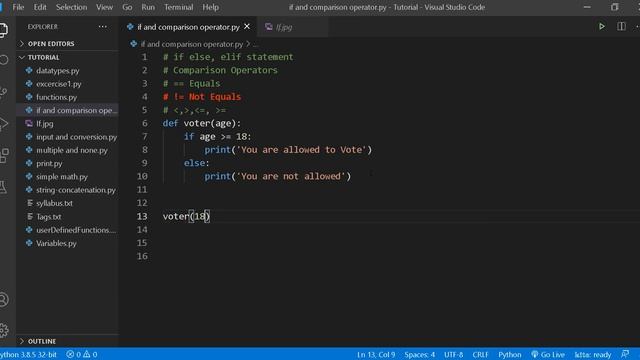640x360 pixels.
Task: Open datatypes.py in the explorer
Action: [x=67, y=71]
